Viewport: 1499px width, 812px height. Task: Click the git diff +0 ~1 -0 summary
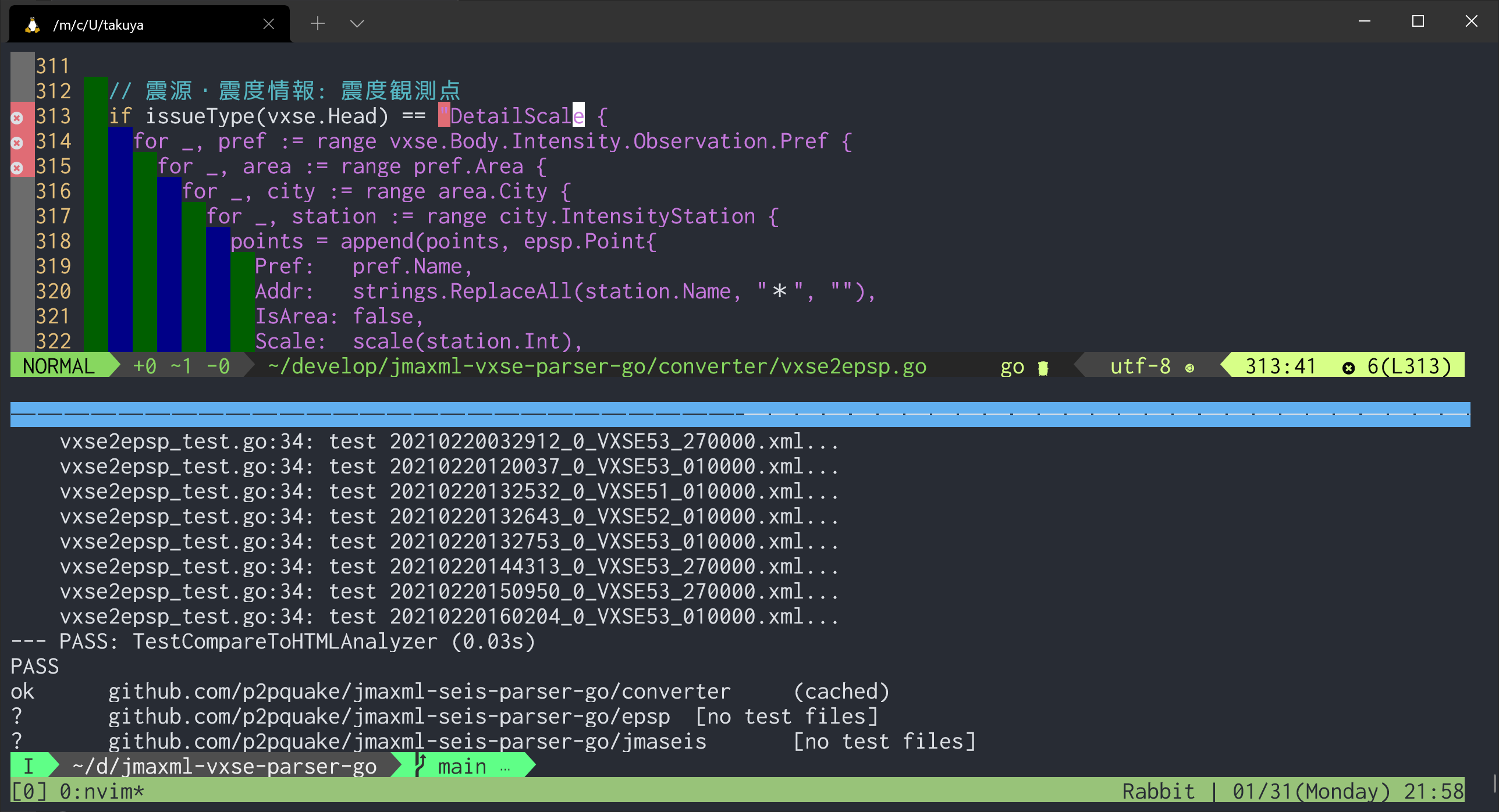tap(182, 366)
